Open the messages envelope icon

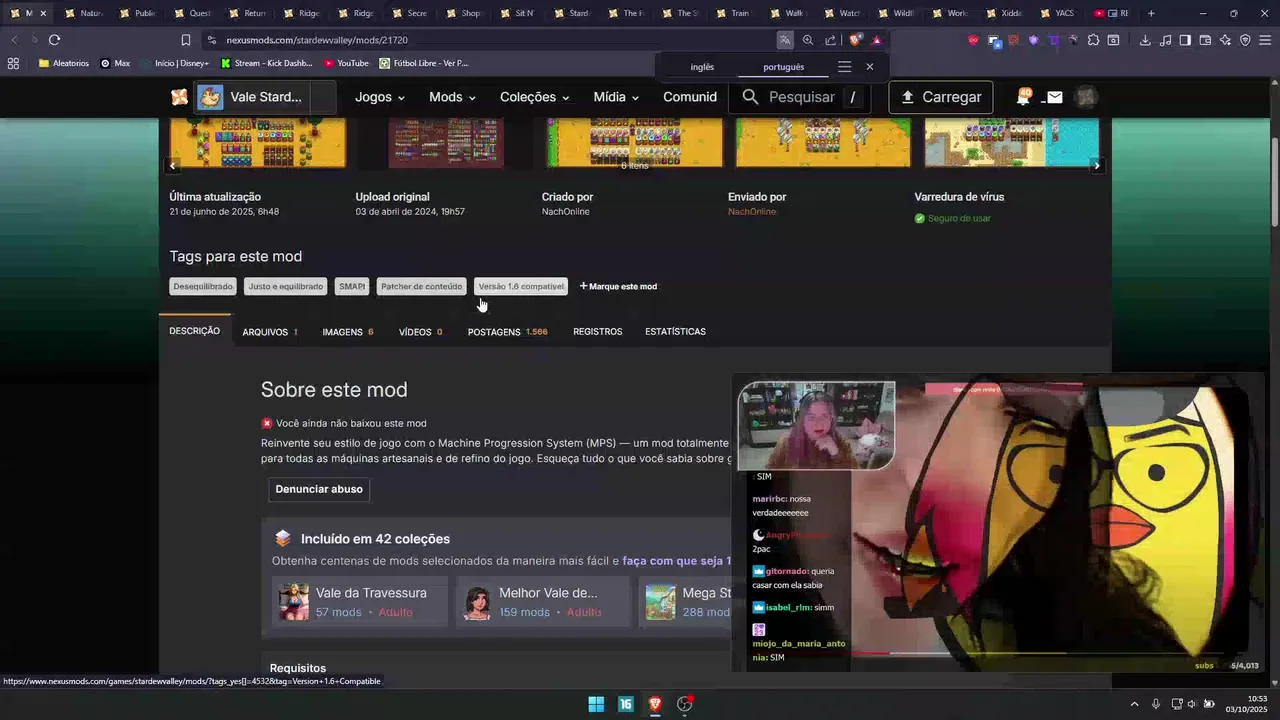[x=1054, y=97]
